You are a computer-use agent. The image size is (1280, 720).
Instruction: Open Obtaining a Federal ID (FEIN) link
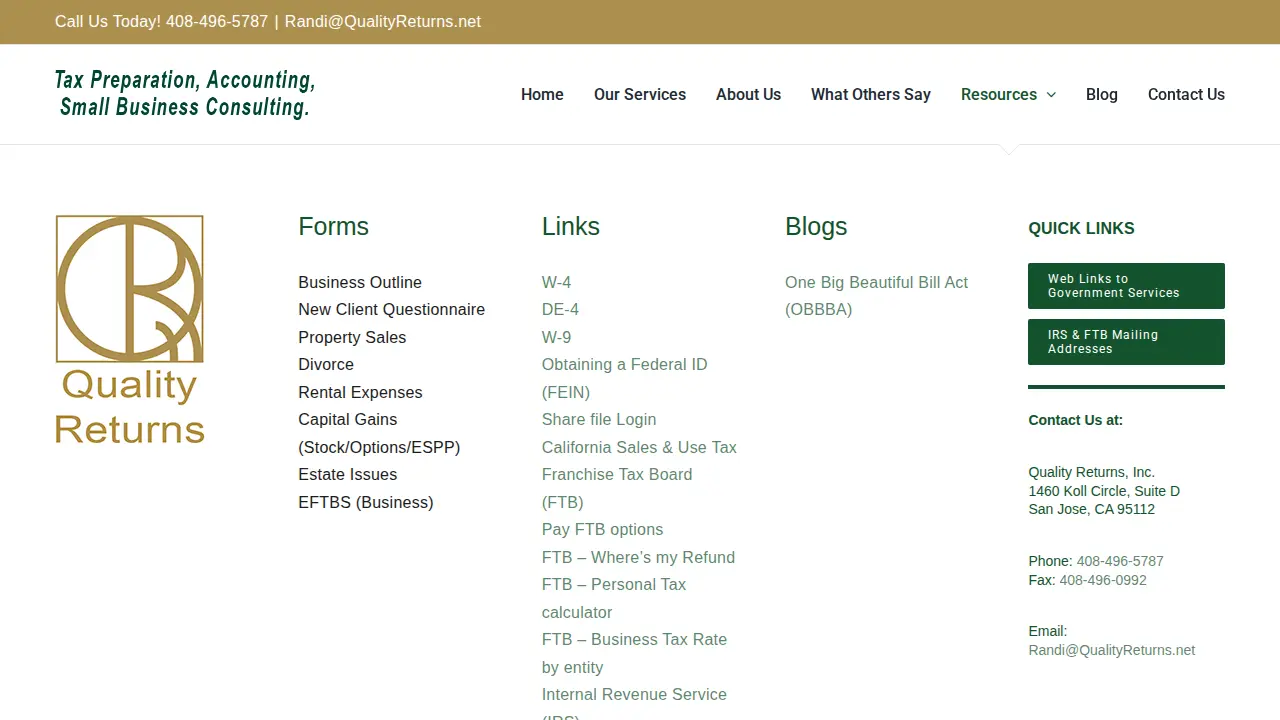click(x=624, y=379)
